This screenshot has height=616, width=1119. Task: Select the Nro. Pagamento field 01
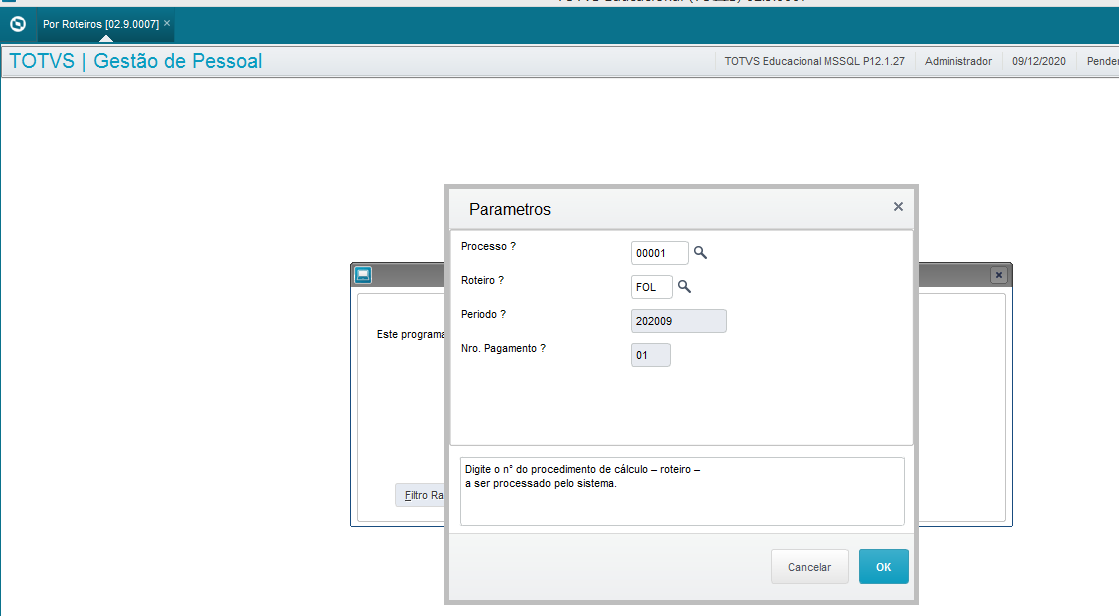coord(651,355)
